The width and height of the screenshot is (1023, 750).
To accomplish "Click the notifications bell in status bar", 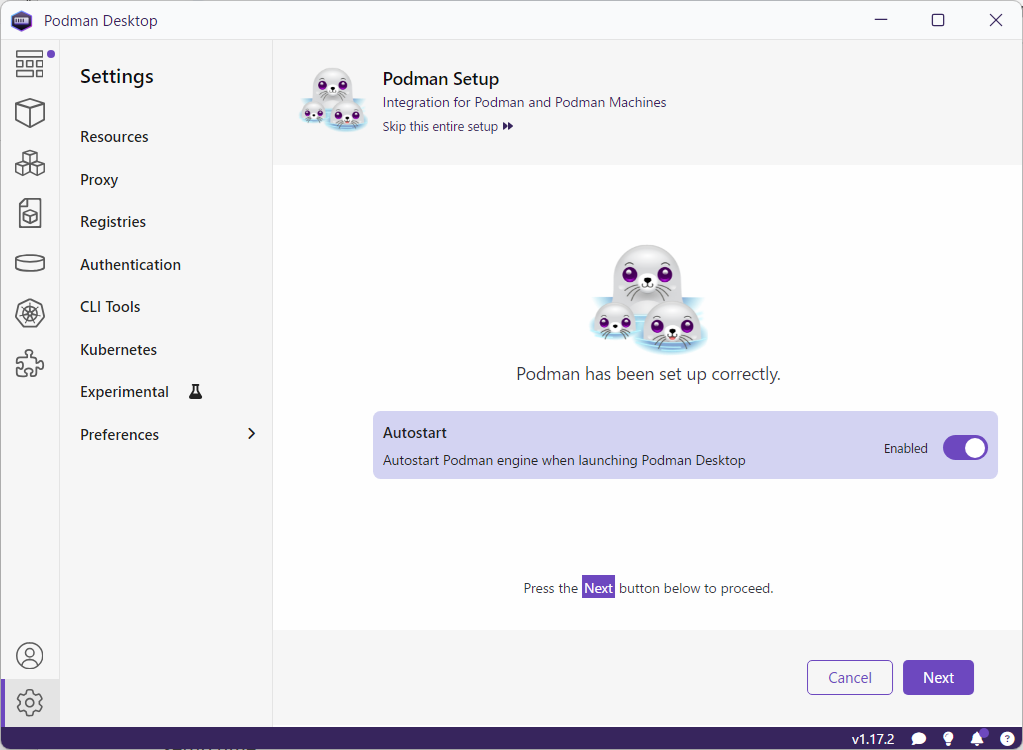I will [977, 739].
